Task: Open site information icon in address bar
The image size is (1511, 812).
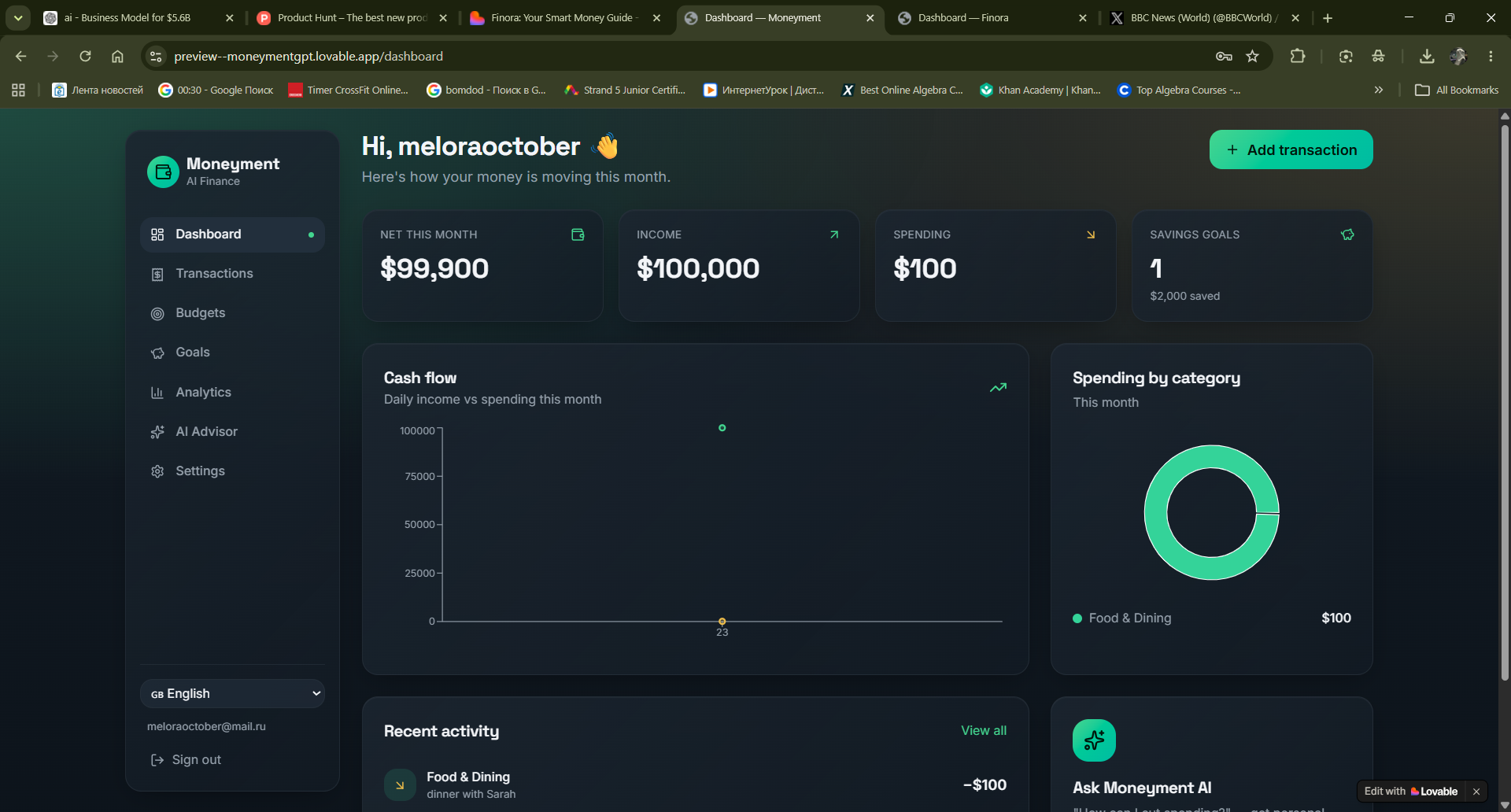Action: coord(156,56)
